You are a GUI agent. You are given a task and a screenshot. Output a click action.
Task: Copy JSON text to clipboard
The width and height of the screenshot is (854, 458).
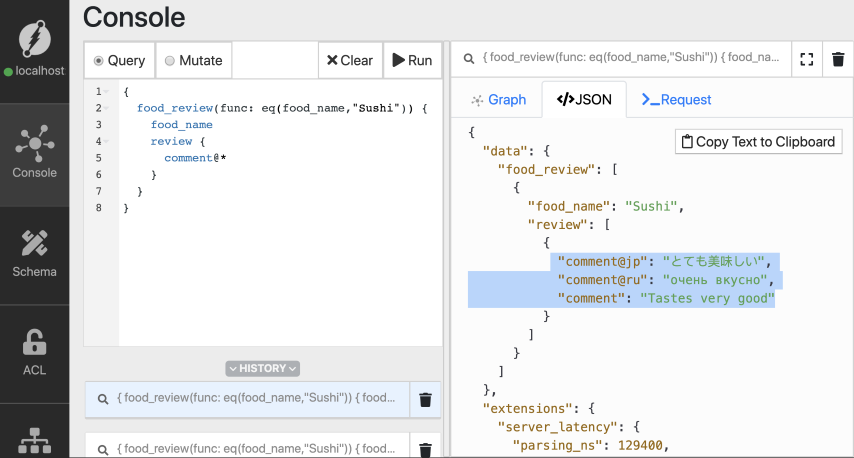coord(758,142)
